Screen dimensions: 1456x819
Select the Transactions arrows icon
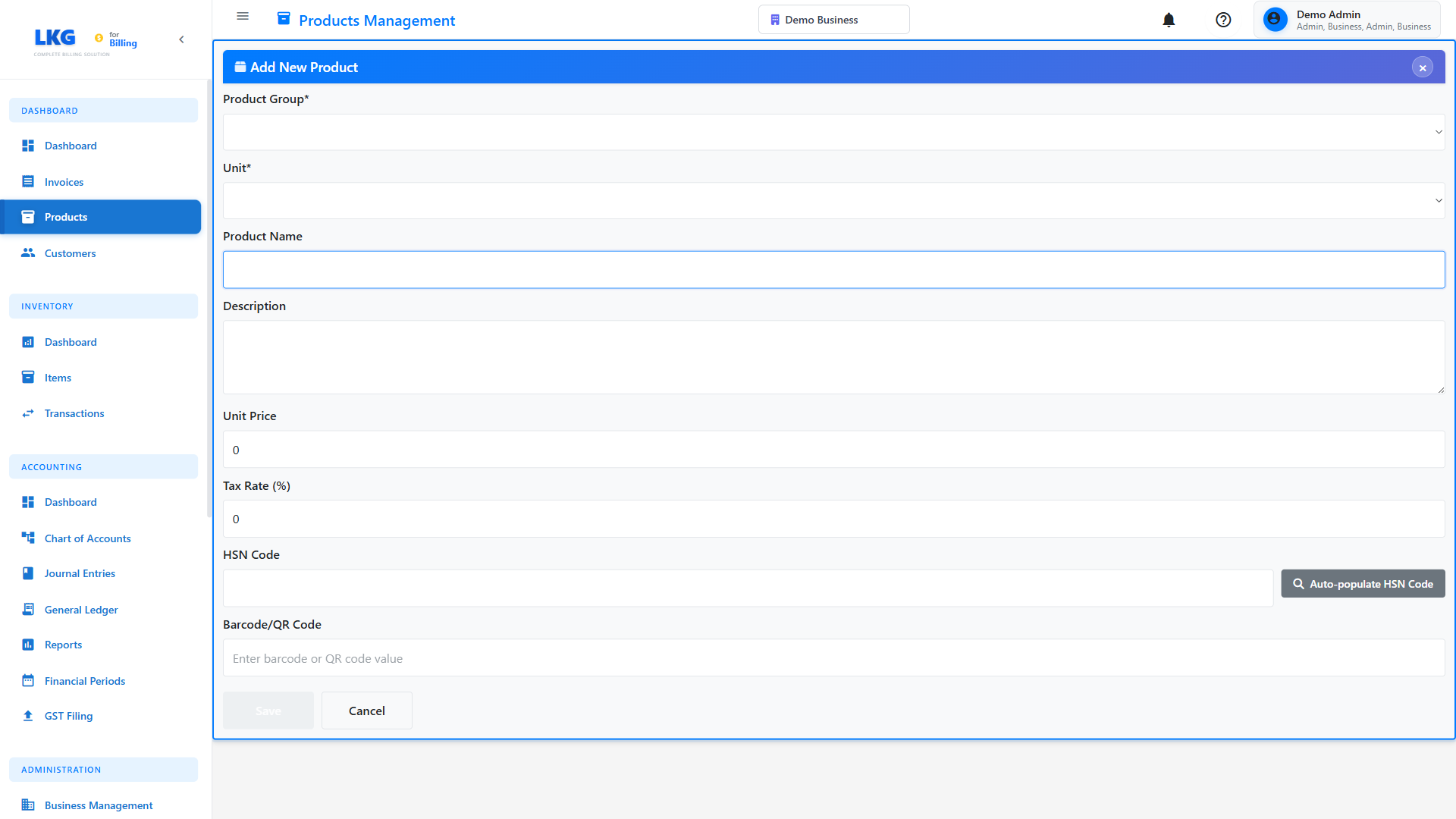[x=28, y=413]
